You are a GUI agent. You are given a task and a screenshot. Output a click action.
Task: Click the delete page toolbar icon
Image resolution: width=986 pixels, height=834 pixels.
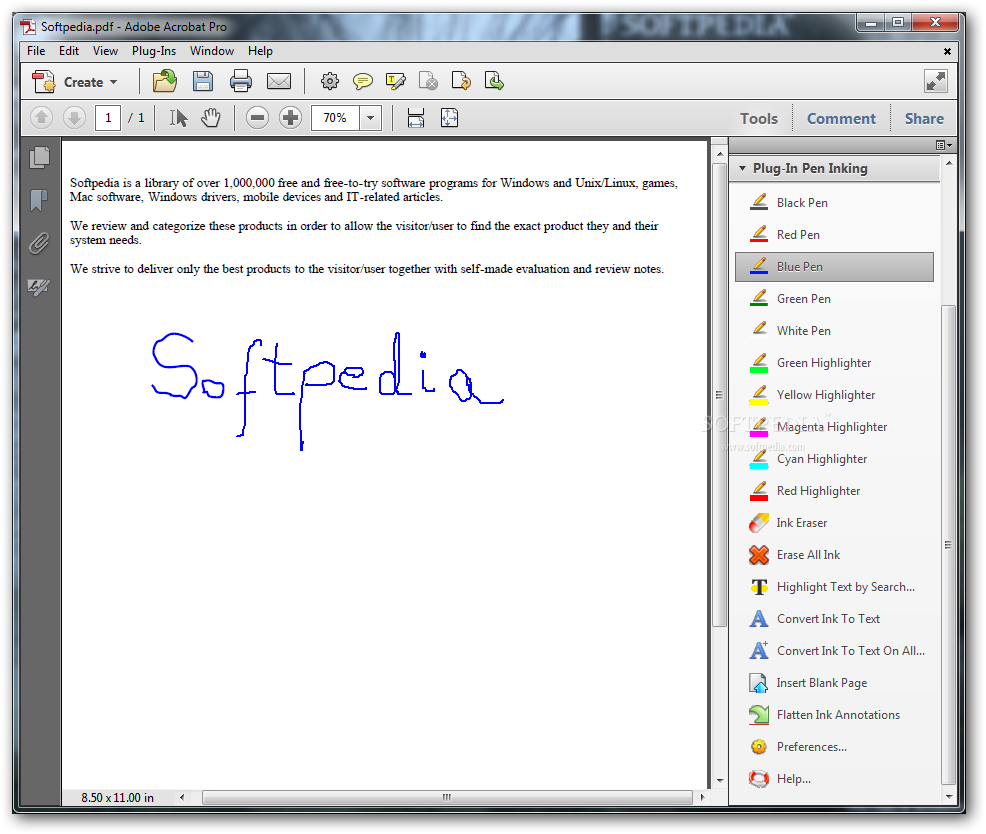tap(428, 81)
